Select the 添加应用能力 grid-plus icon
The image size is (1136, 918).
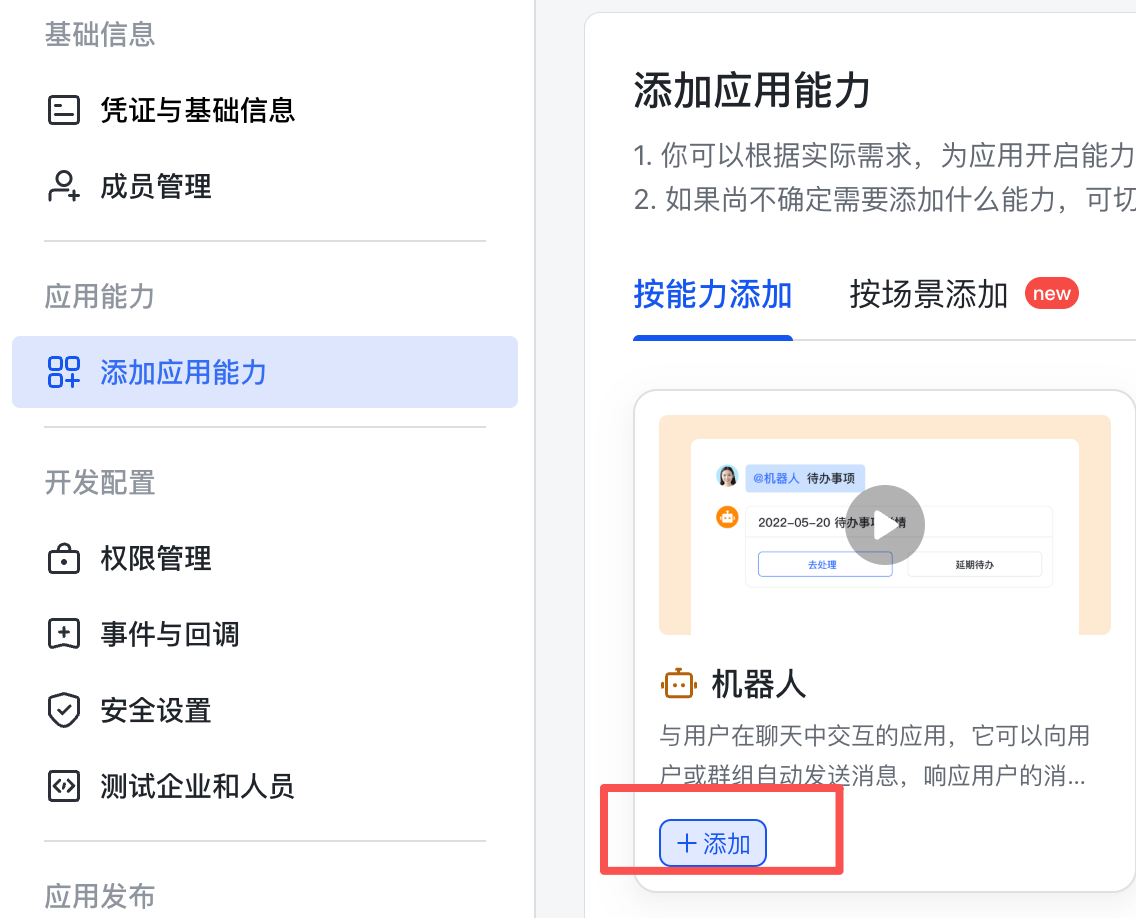(64, 372)
